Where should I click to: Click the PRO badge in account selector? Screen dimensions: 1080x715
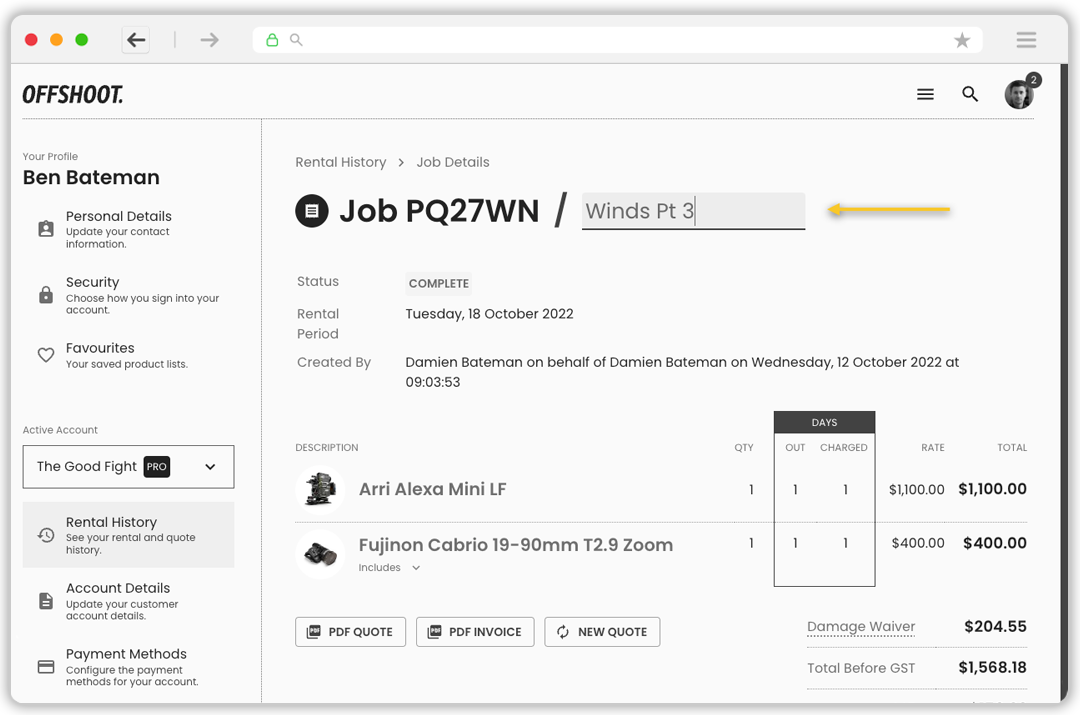click(x=156, y=467)
